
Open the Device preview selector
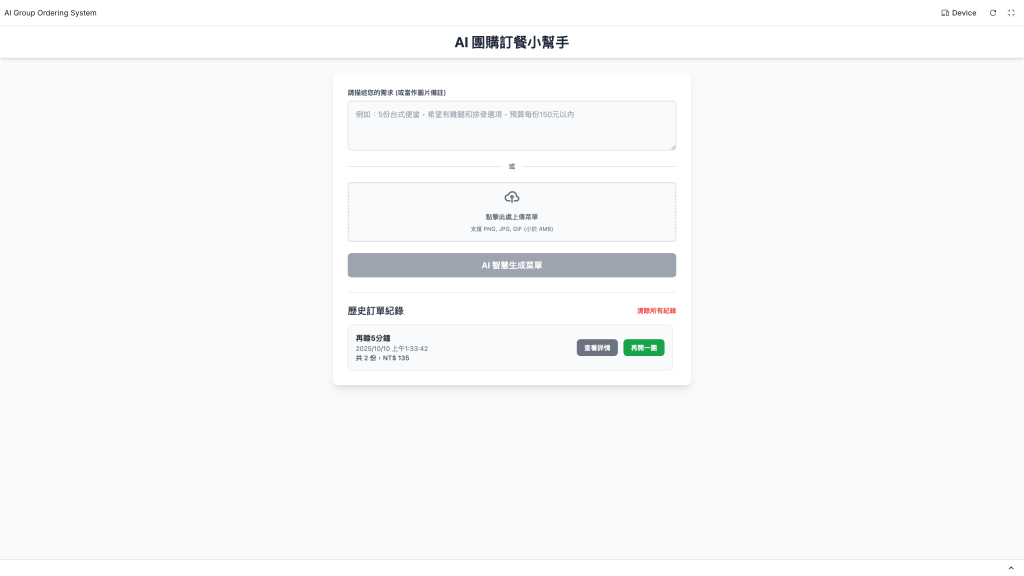(x=959, y=13)
